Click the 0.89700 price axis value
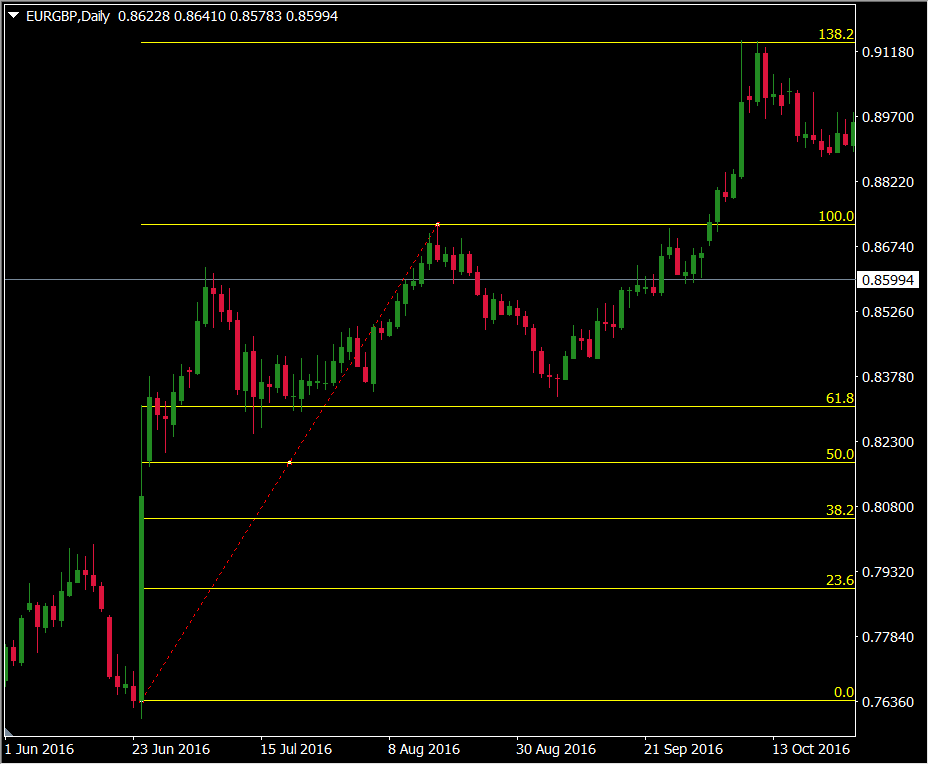The height and width of the screenshot is (765, 929). 888,117
